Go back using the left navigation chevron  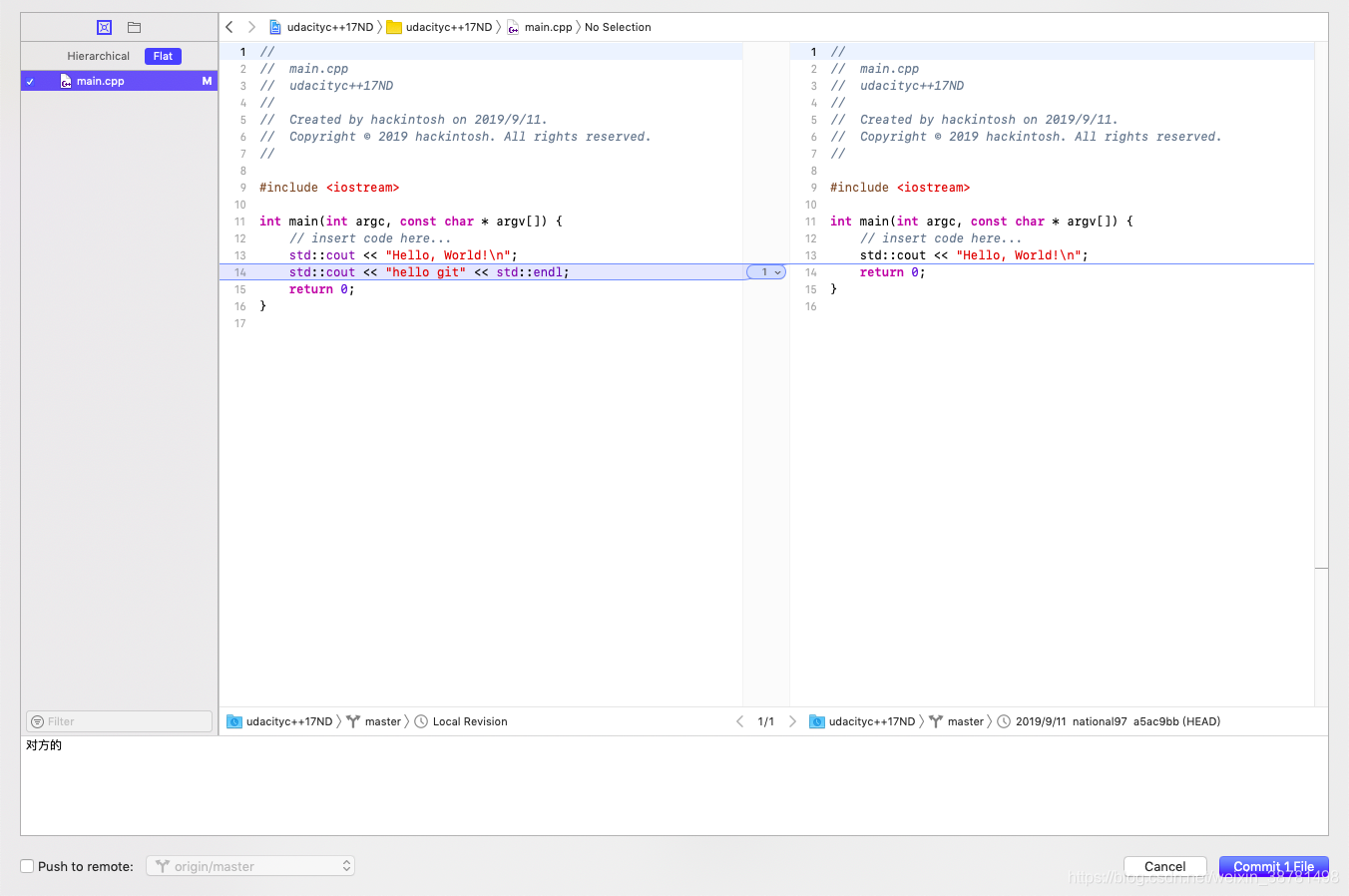click(x=229, y=27)
